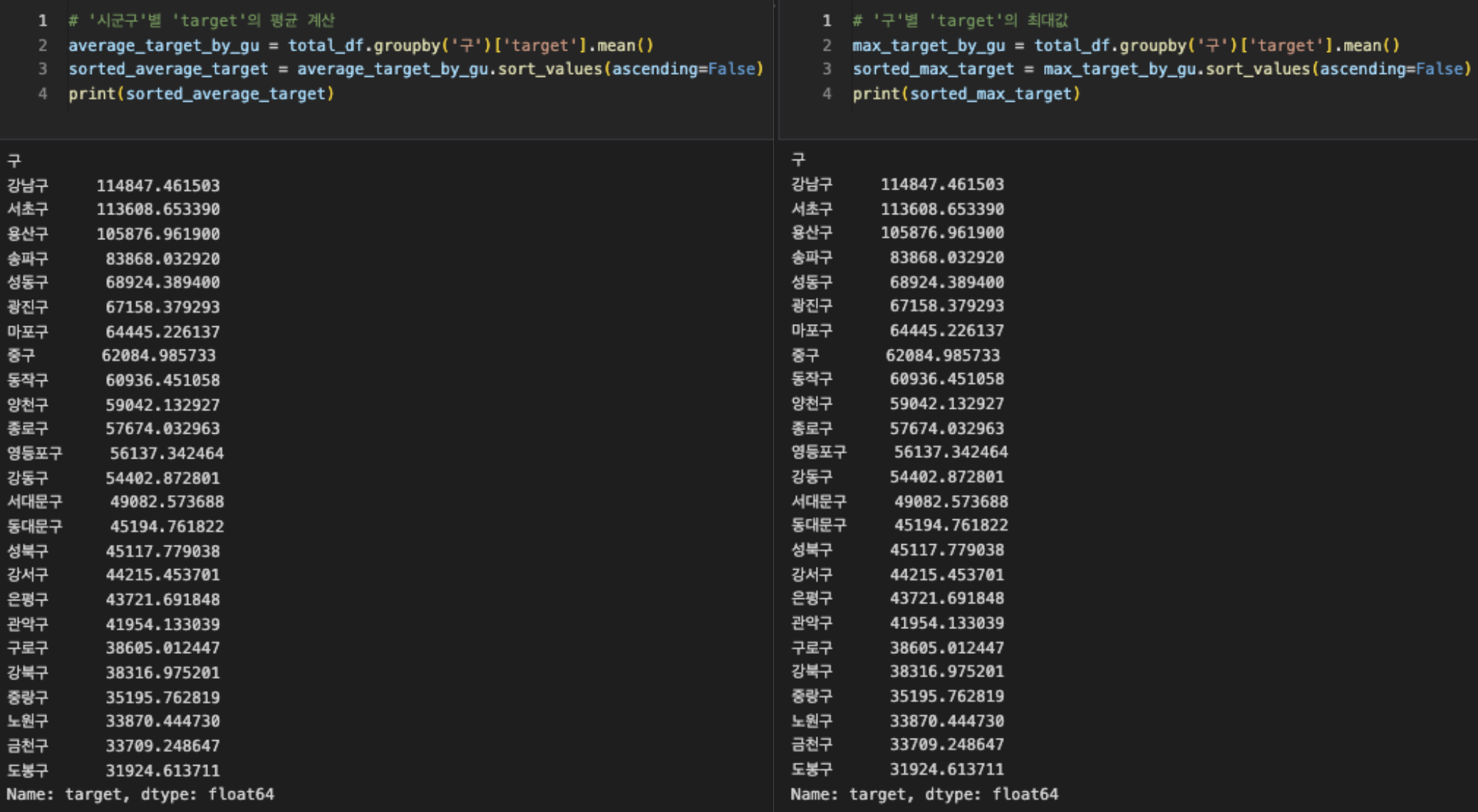Screen dimensions: 1478x812
Task: Click 'Name: target, dtype: float64' in right output
Action: pos(924,794)
